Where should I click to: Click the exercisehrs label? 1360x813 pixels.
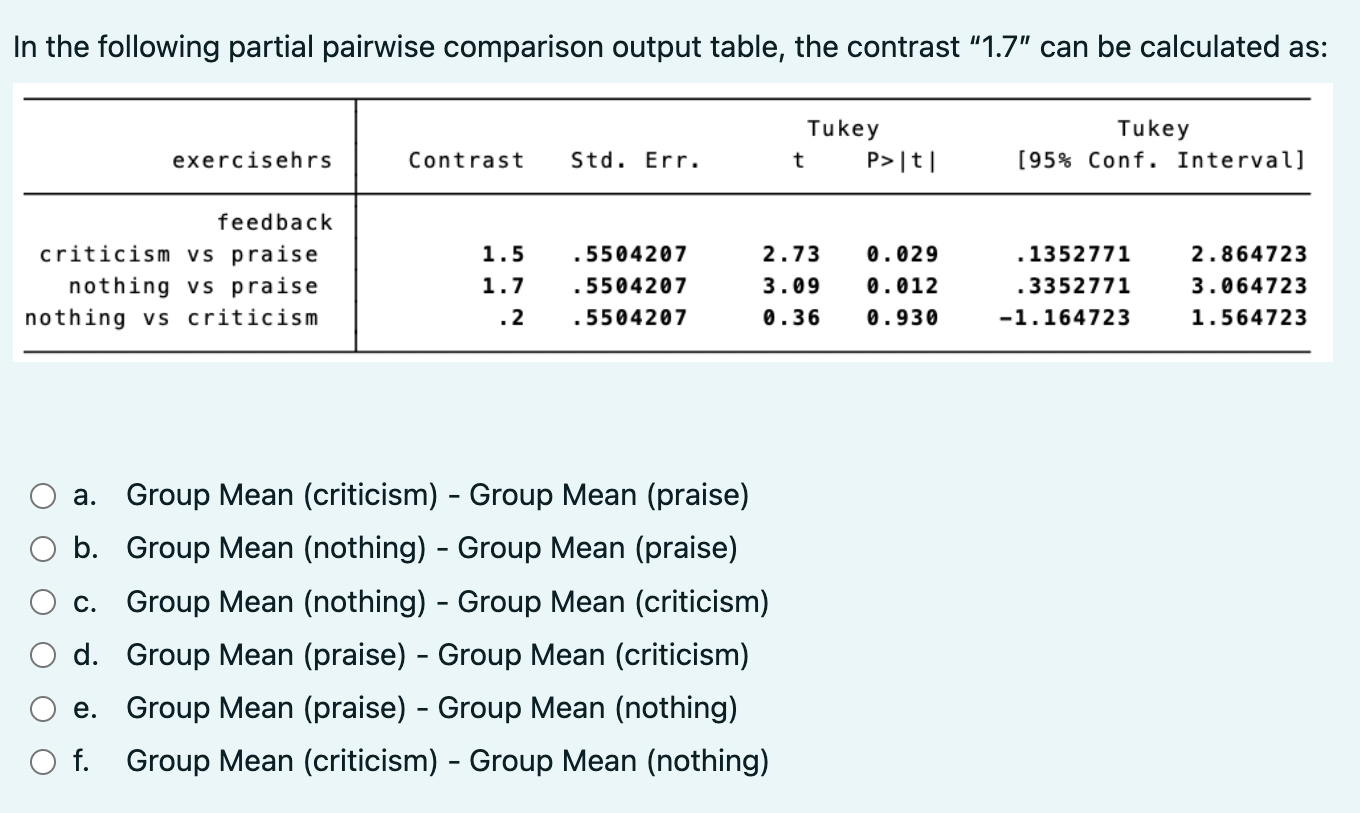(253, 159)
